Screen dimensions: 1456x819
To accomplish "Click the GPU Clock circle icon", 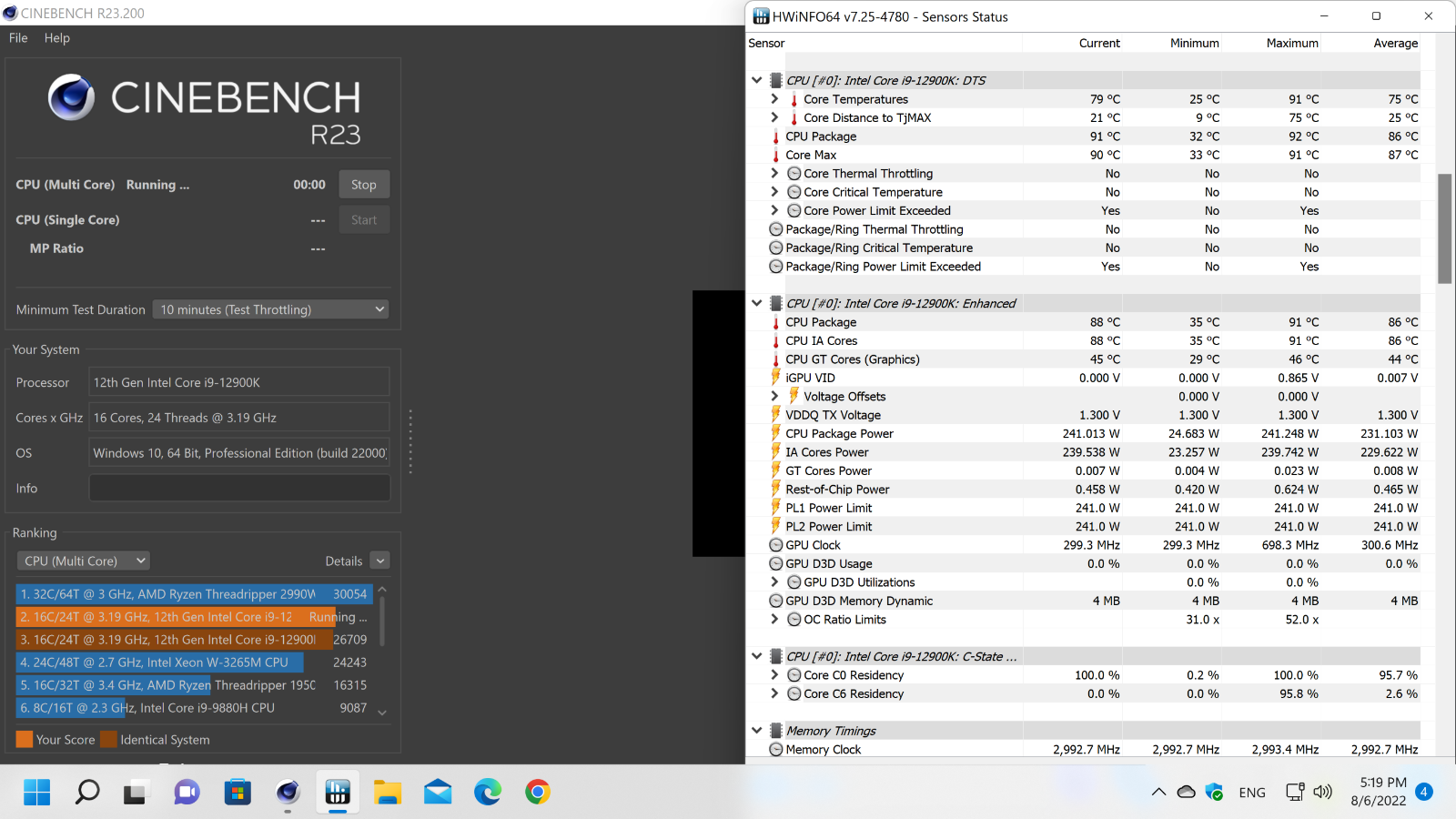I will pyautogui.click(x=776, y=545).
